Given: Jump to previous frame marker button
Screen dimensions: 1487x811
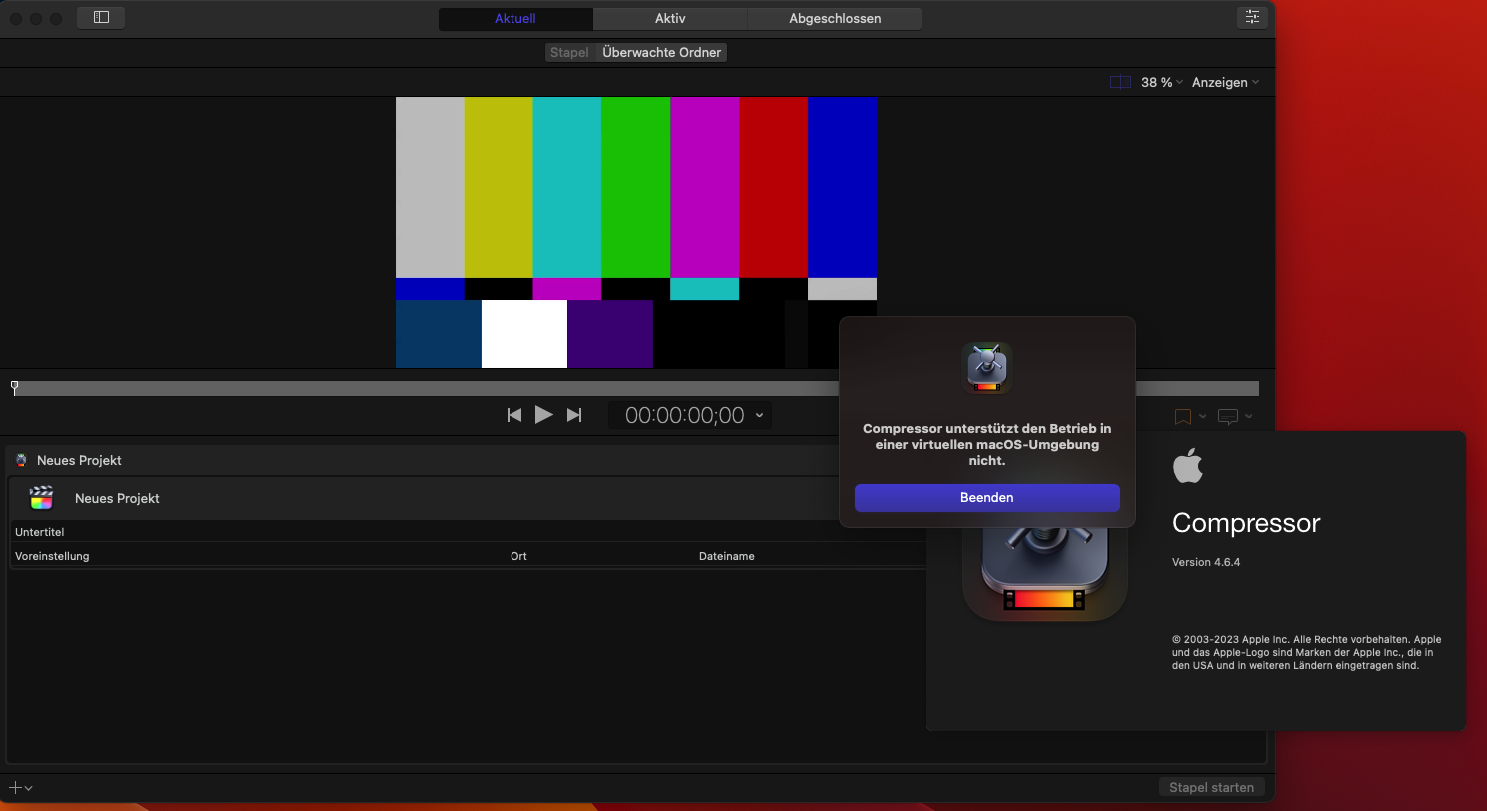Looking at the screenshot, I should pos(514,415).
